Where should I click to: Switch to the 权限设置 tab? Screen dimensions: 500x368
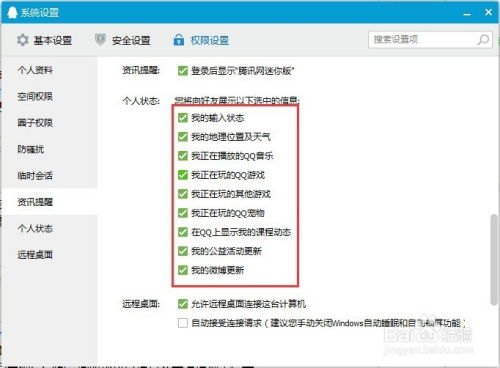tap(201, 40)
